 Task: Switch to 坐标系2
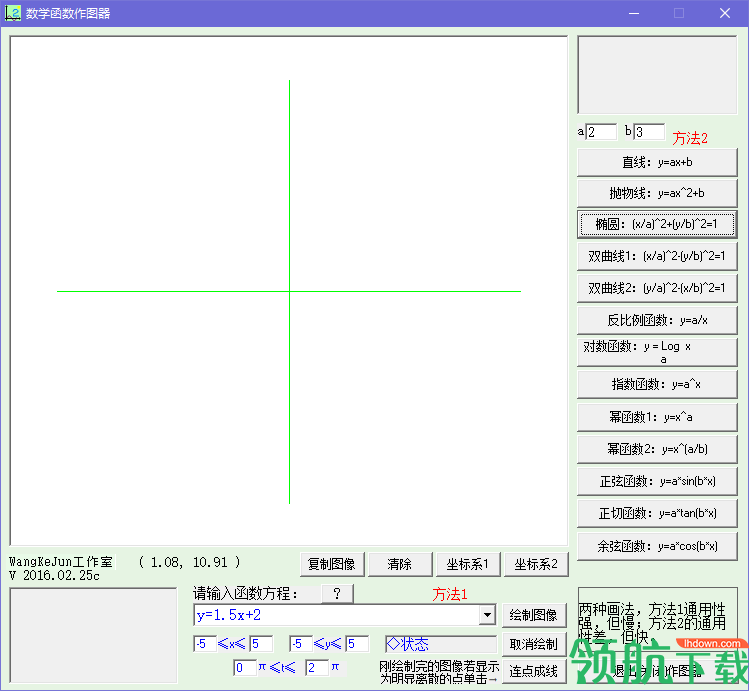pyautogui.click(x=536, y=564)
